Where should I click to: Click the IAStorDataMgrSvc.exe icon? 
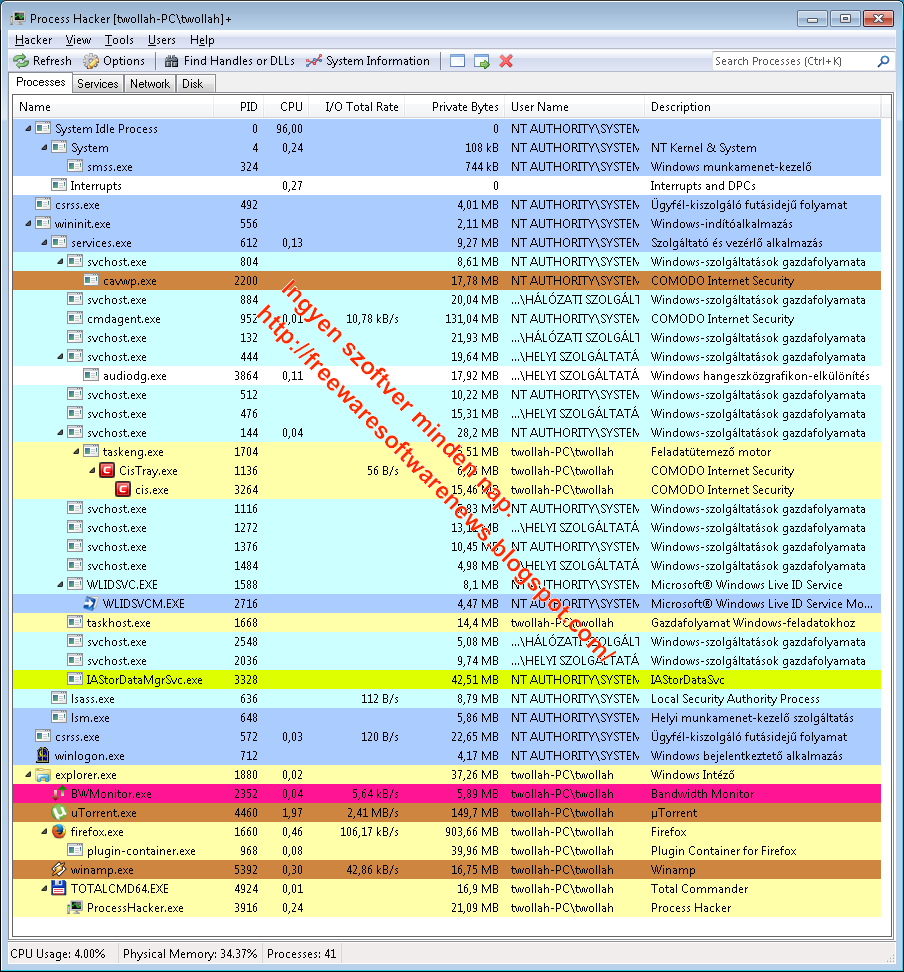point(75,679)
